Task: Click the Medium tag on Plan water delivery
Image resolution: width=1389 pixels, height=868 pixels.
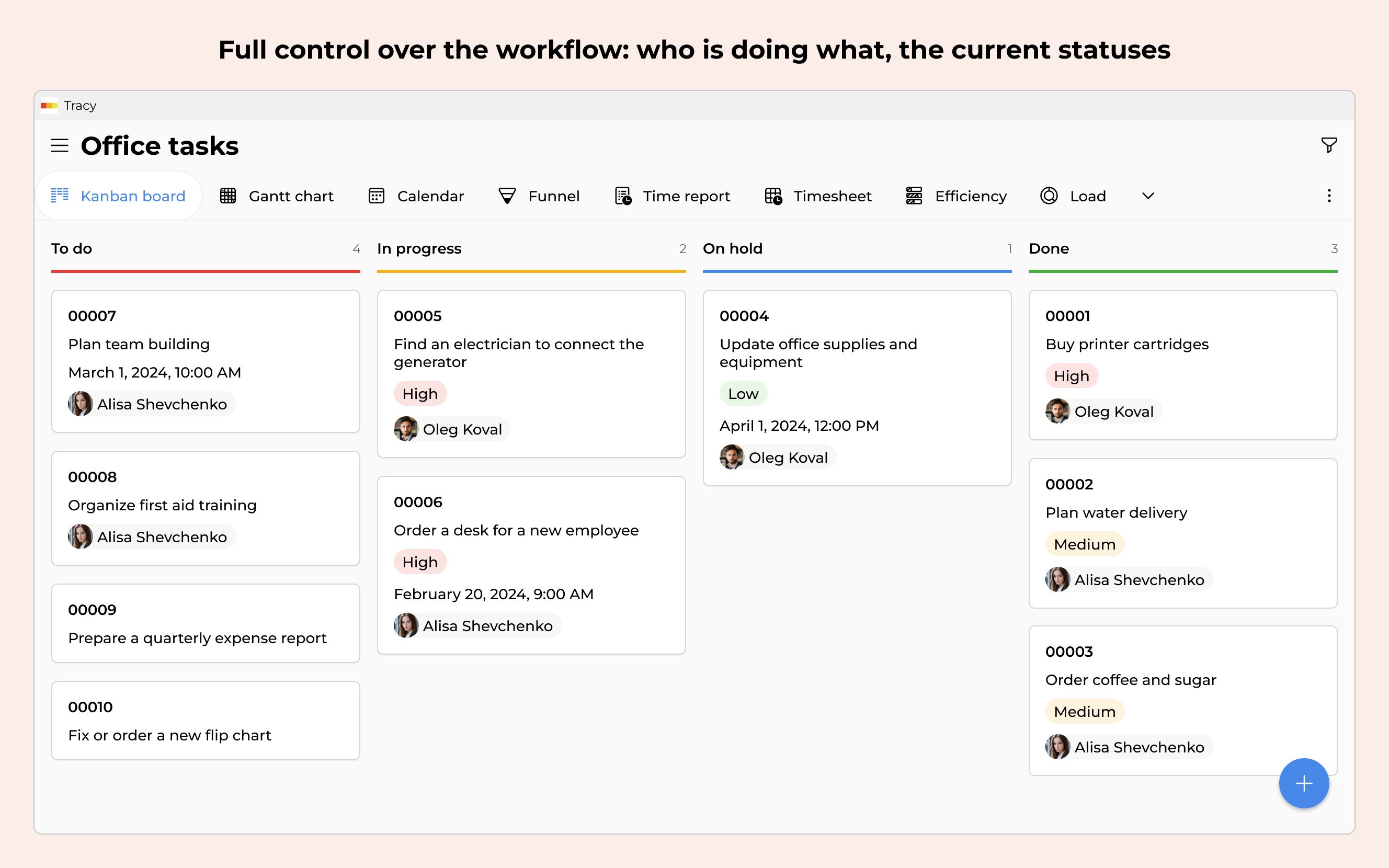Action: click(x=1084, y=544)
